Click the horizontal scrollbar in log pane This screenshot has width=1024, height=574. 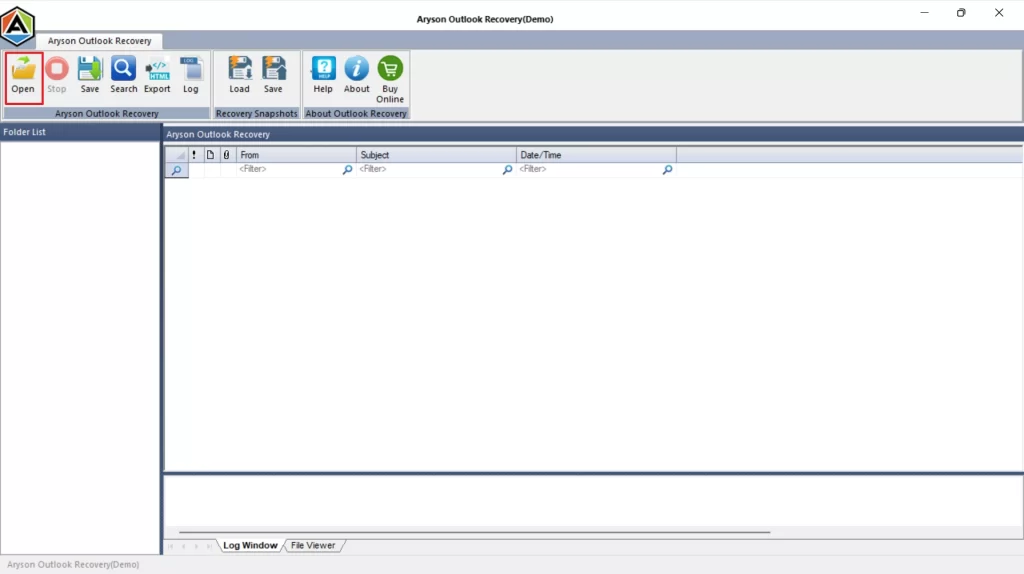click(475, 532)
